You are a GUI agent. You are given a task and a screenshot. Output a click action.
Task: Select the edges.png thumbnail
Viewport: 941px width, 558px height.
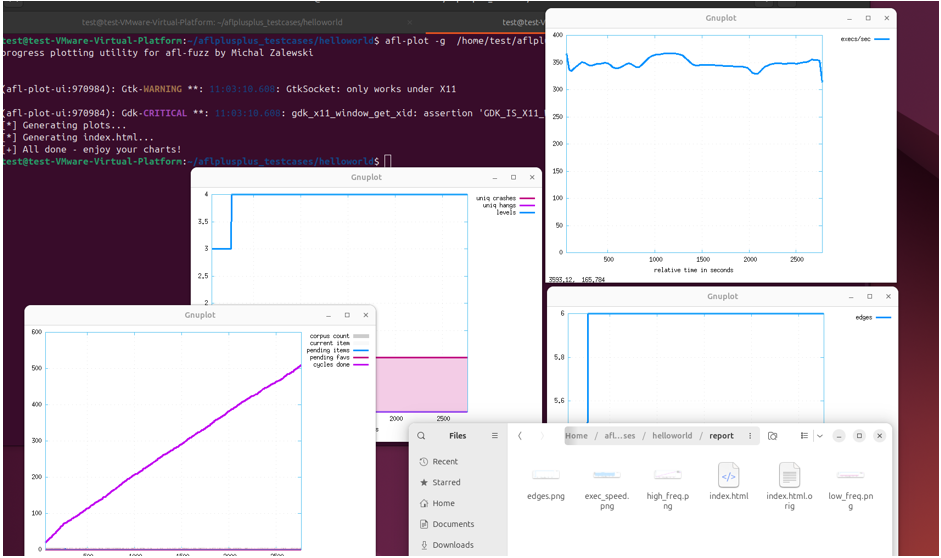click(546, 475)
